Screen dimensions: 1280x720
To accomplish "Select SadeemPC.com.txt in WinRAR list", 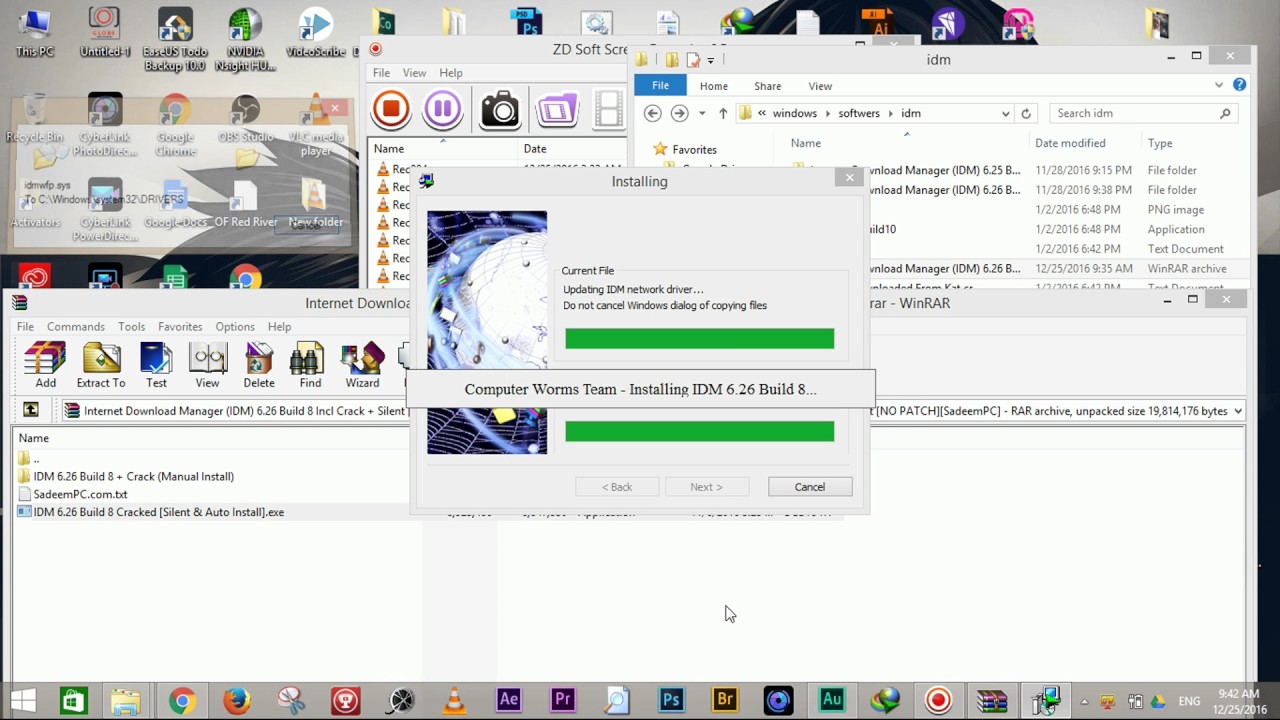I will tap(80, 494).
